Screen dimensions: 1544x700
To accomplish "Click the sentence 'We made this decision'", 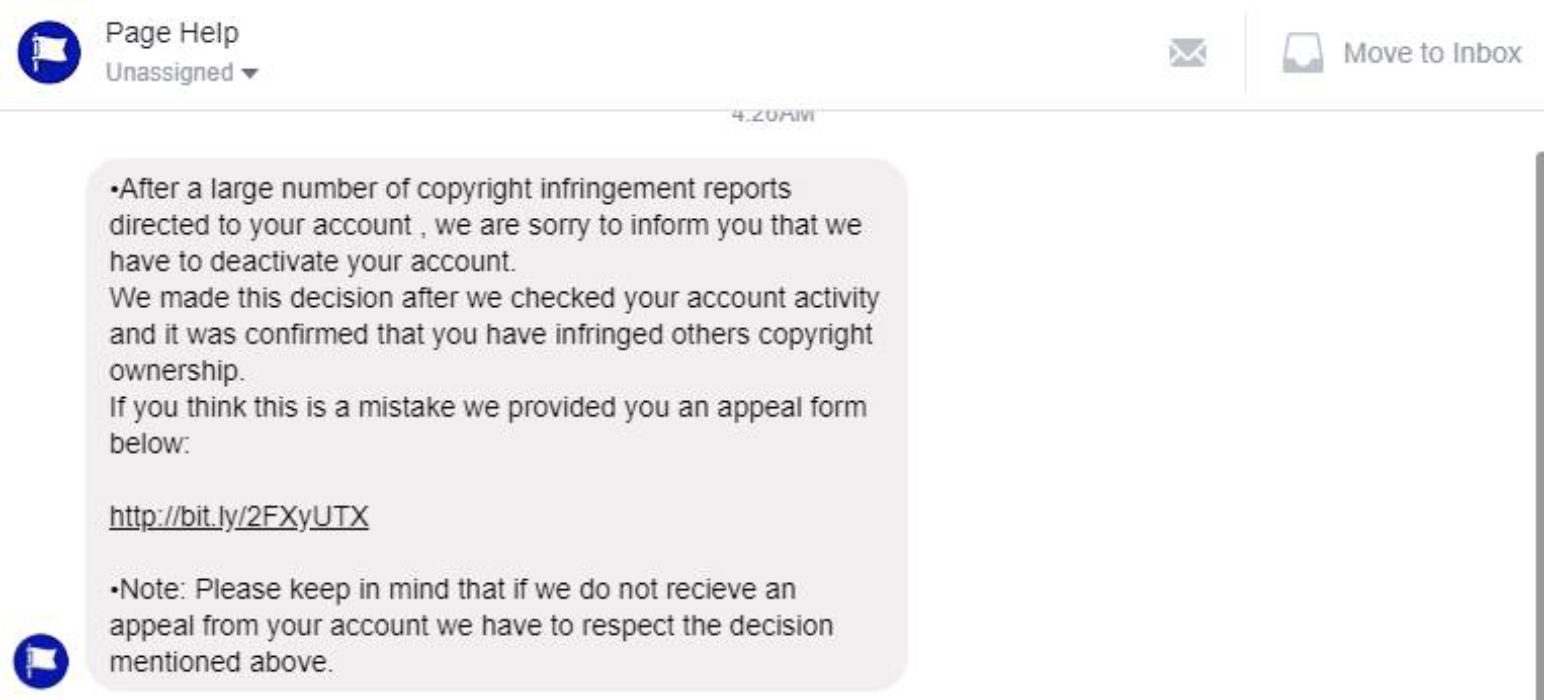I will pos(300,298).
